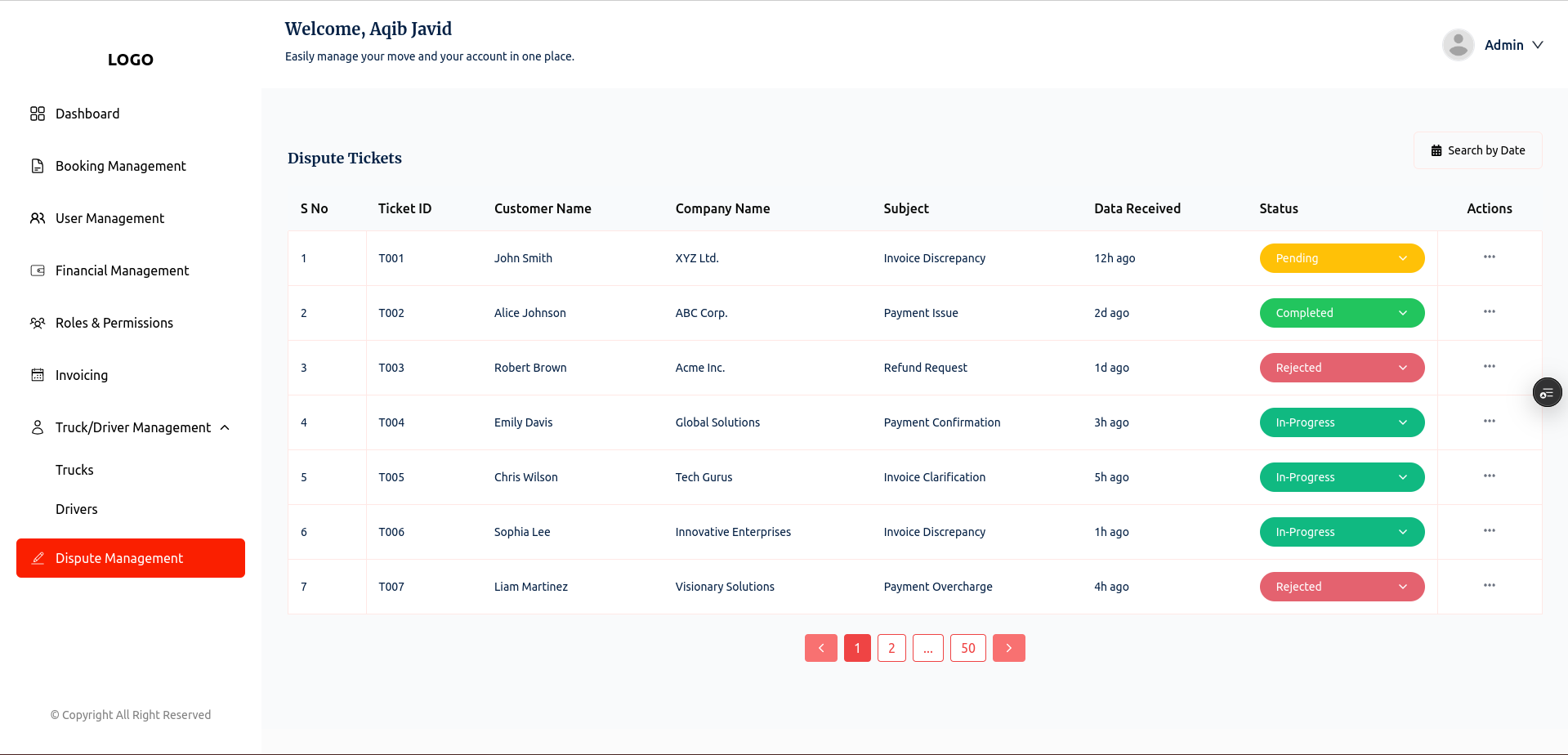Click the floating round widget on right edge
Viewport: 1568px width, 755px height.
1546,393
